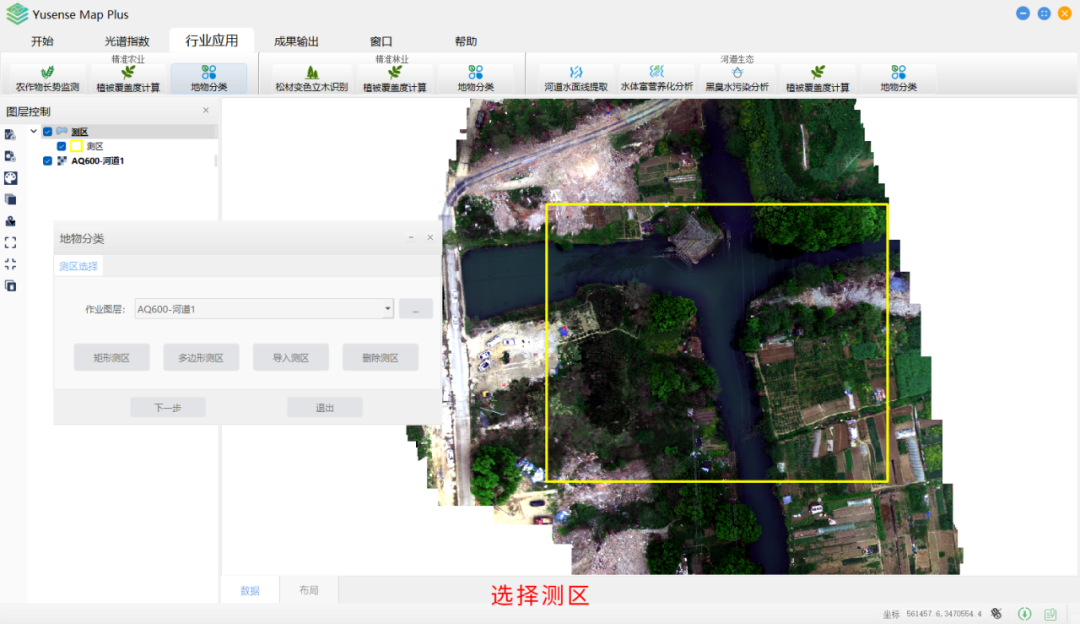Open 农作物长势监测 crop growth monitoring tool
Viewport: 1080px width, 624px height.
pyautogui.click(x=47, y=78)
